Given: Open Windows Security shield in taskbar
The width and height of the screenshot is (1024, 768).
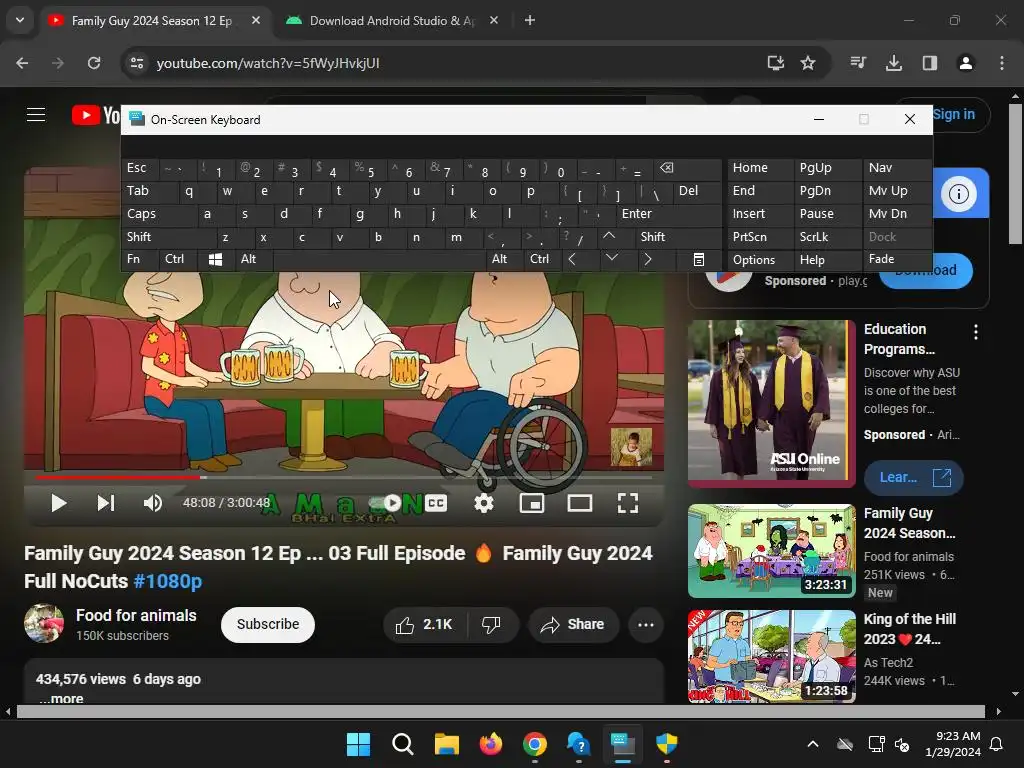Looking at the screenshot, I should (667, 744).
